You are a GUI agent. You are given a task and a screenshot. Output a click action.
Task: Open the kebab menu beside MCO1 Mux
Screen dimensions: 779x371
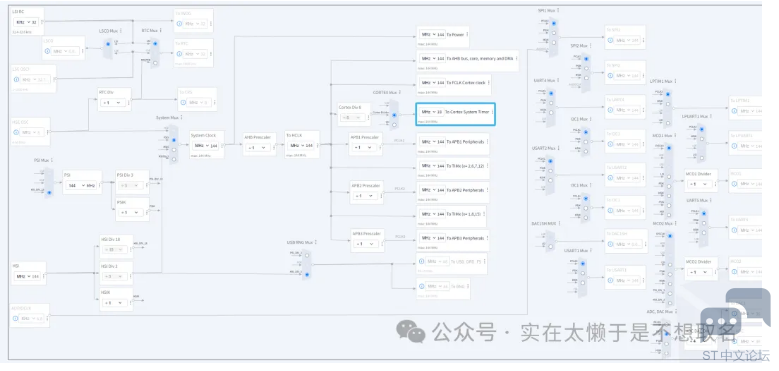pyautogui.click(x=674, y=136)
